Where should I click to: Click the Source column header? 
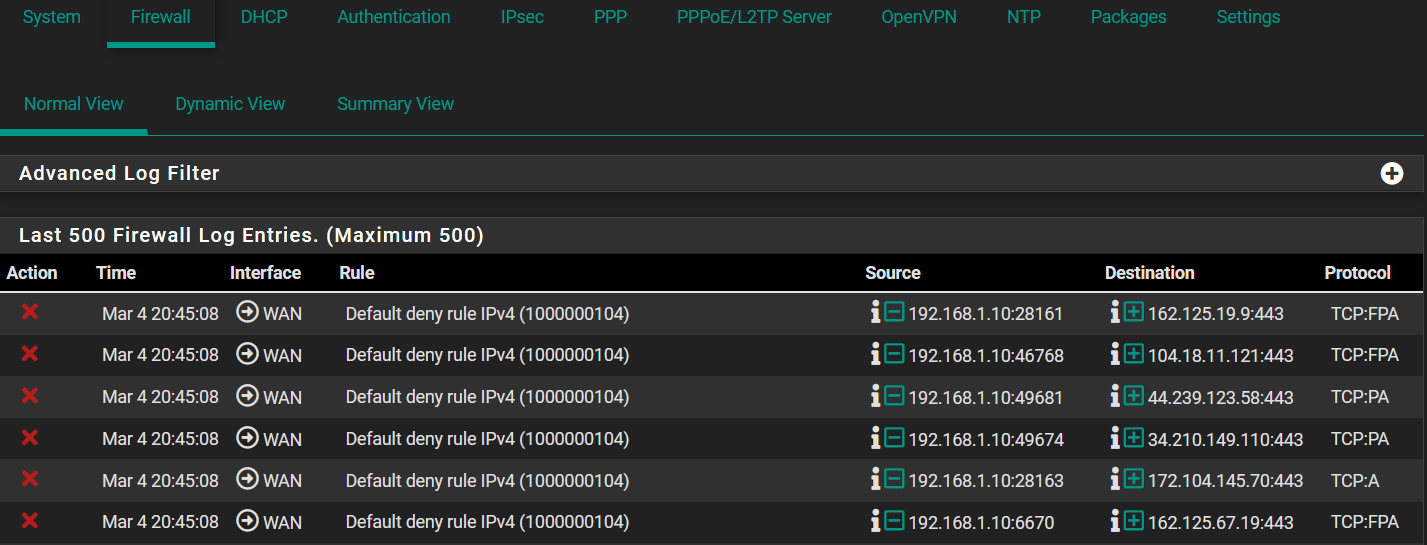coord(893,273)
